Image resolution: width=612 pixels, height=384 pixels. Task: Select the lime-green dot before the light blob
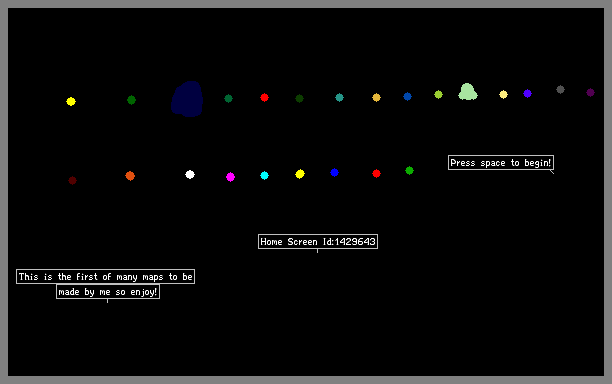tap(438, 94)
